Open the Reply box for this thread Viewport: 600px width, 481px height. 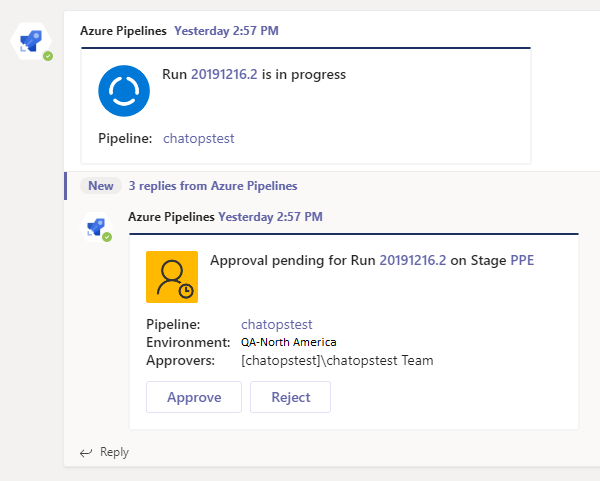pos(114,452)
